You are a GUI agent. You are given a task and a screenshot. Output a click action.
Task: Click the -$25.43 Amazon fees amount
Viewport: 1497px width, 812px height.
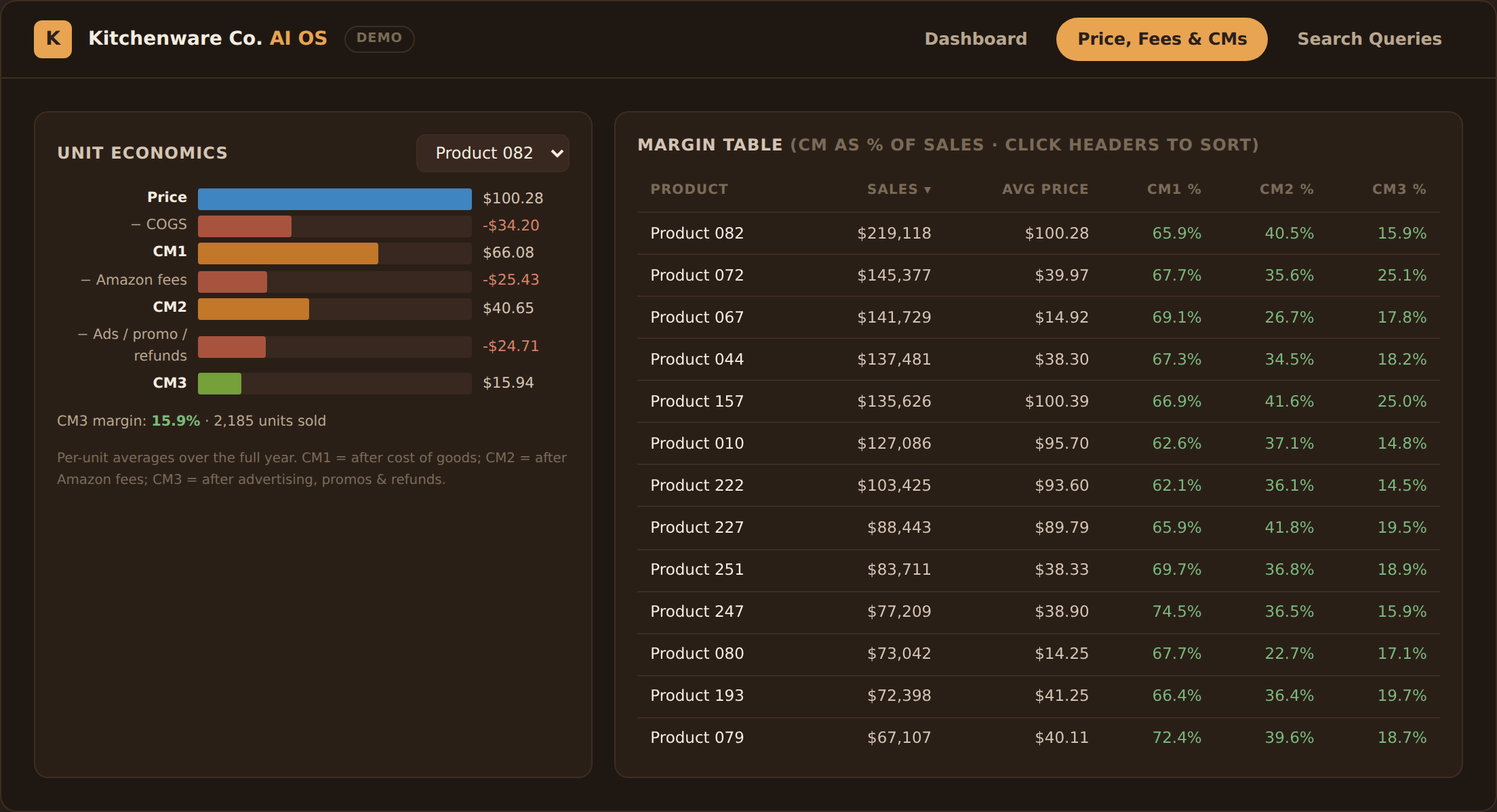[511, 280]
